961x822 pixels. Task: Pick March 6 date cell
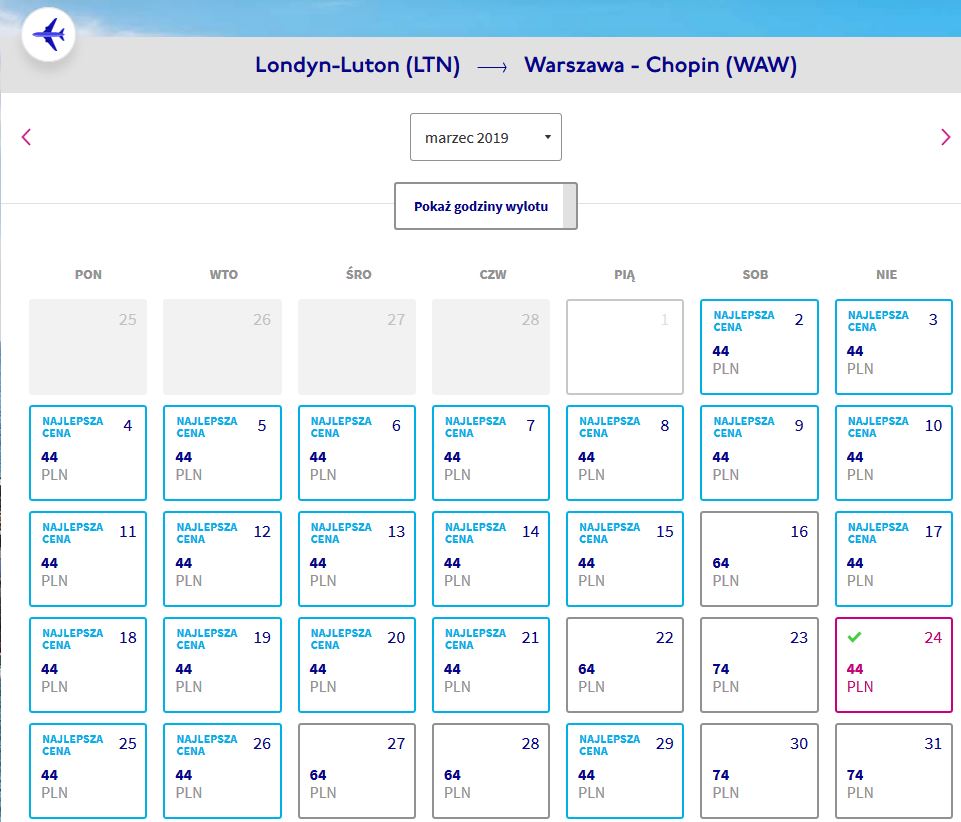[357, 453]
